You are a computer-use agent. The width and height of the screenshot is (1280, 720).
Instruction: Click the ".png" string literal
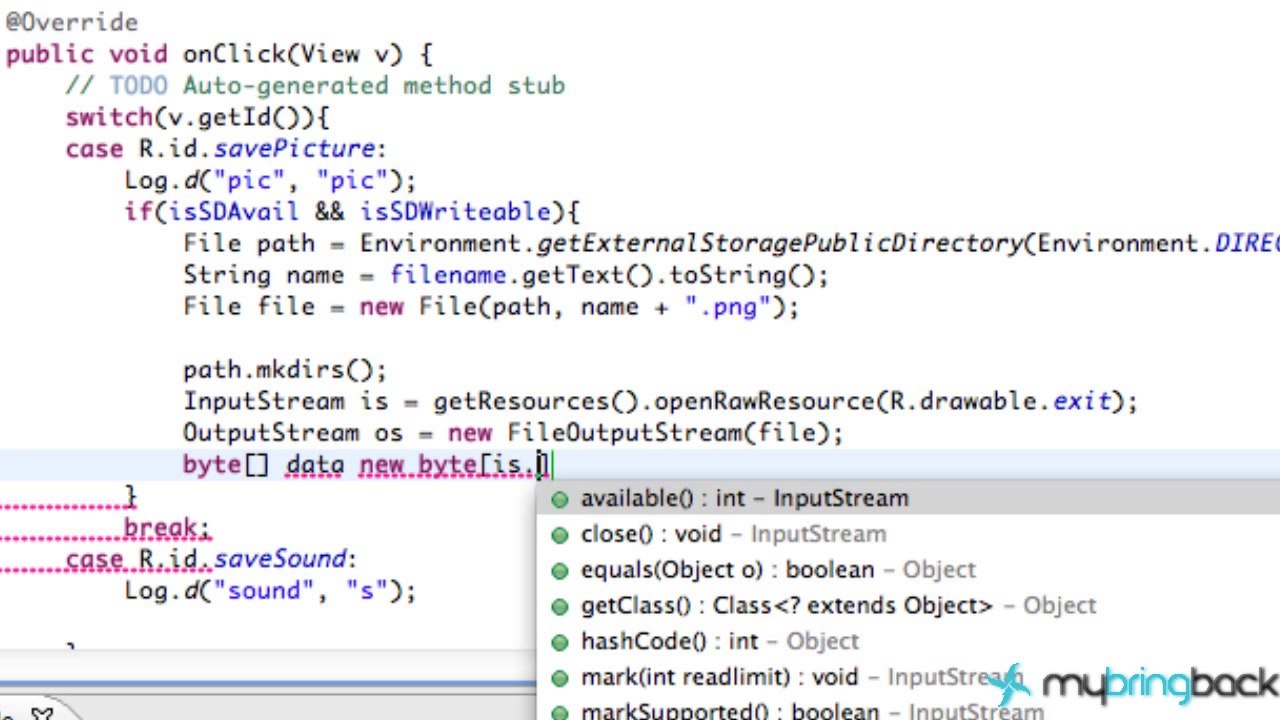pyautogui.click(x=727, y=307)
